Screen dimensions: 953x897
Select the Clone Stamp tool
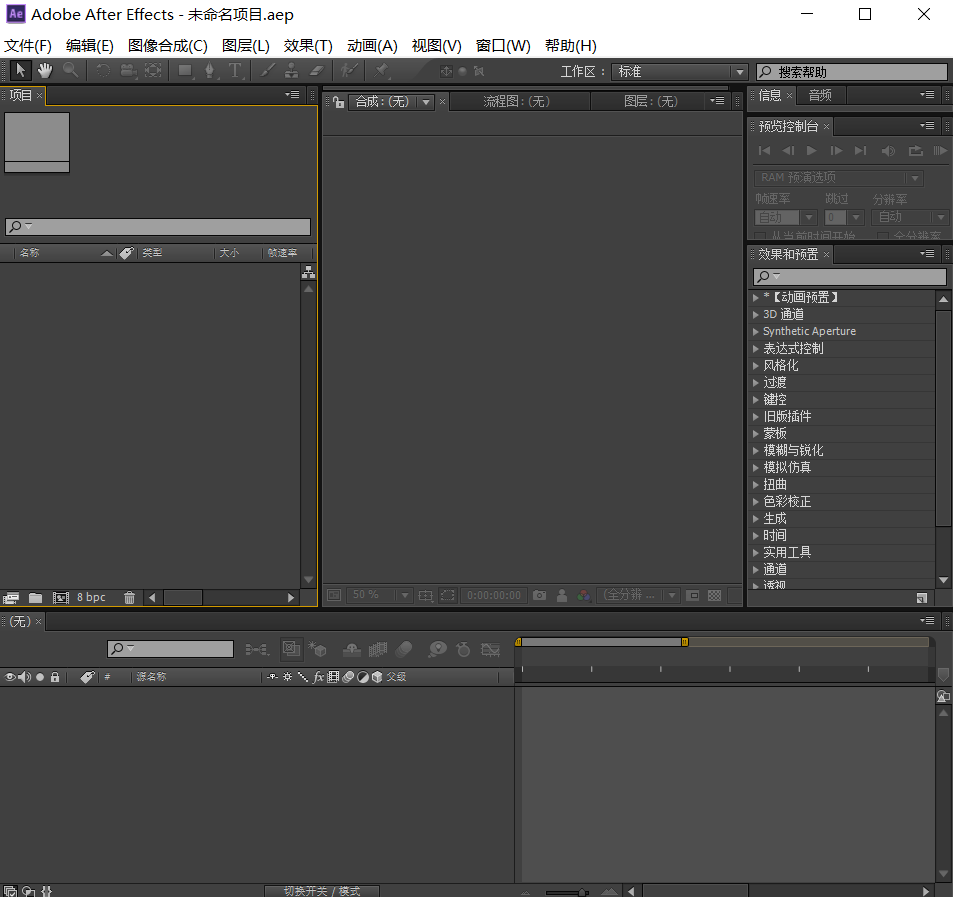292,70
